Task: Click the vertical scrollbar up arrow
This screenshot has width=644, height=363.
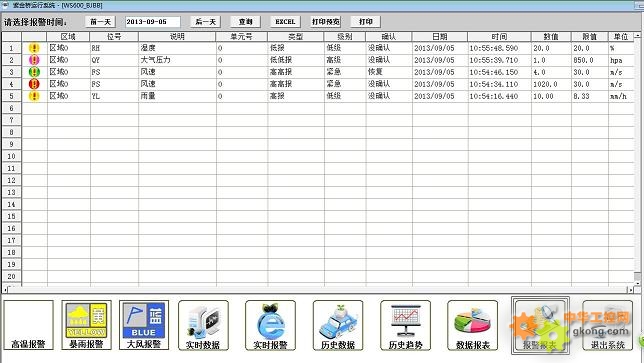Action: coord(637,36)
